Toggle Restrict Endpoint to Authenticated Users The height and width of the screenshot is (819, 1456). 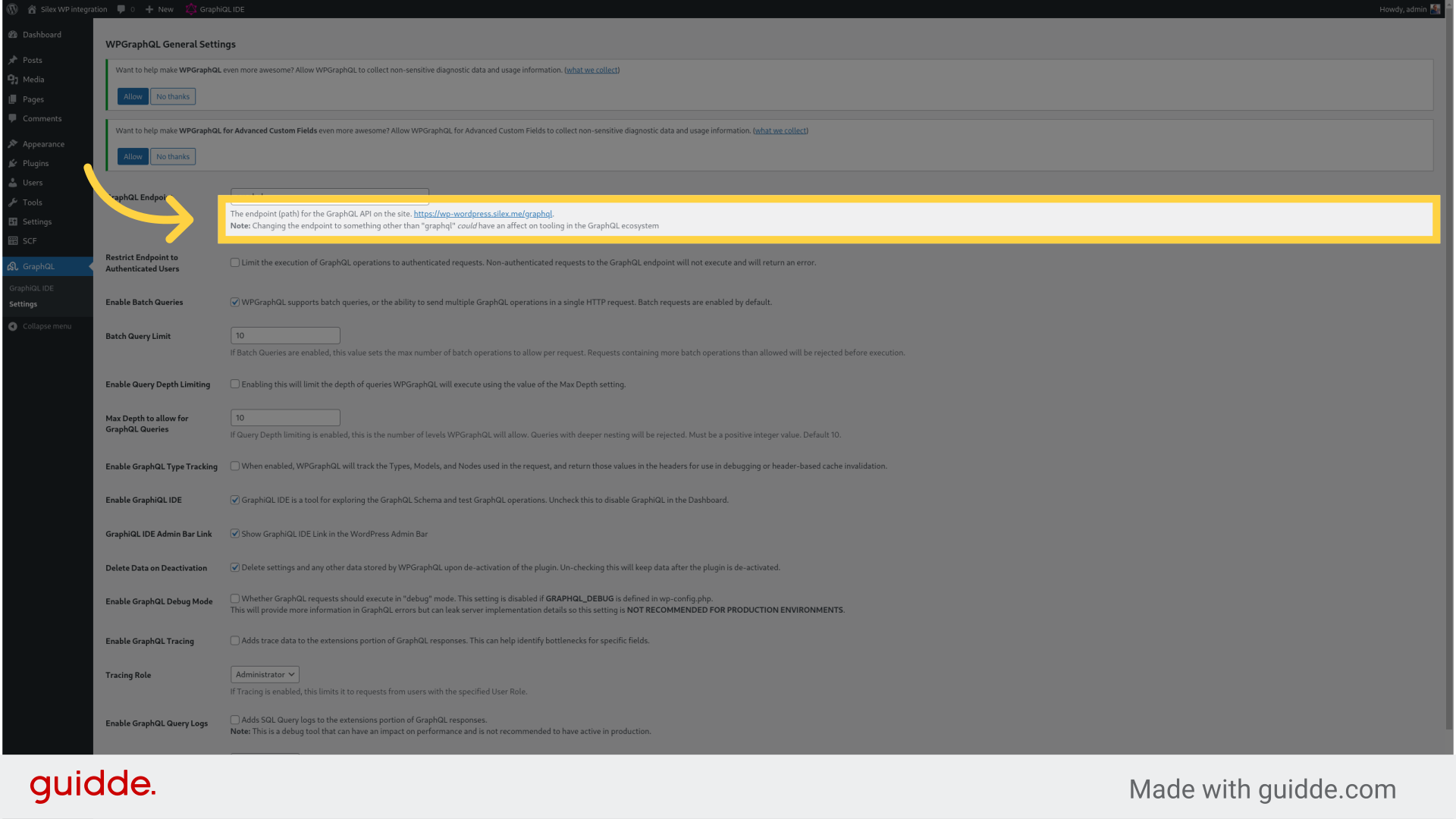[x=235, y=262]
